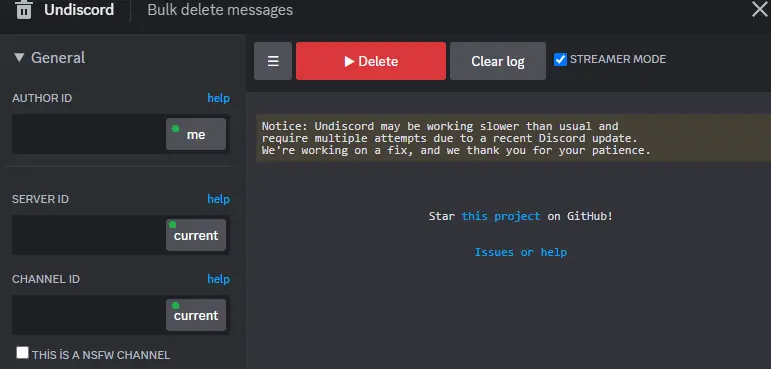Viewport: 771px width, 369px height.
Task: Close the Undiscord window with X
Action: (x=760, y=9)
